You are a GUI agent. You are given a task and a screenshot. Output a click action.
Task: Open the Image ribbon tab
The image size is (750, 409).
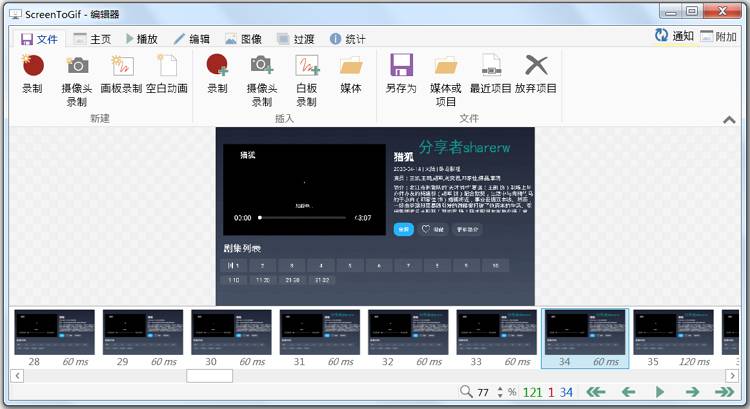tap(243, 39)
